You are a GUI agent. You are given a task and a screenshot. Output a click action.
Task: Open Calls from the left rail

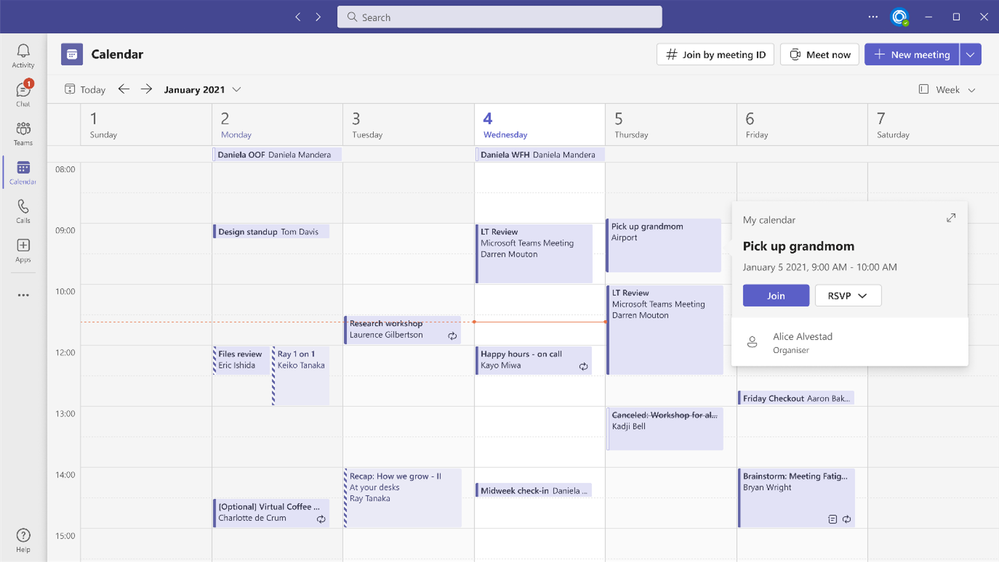(x=23, y=211)
